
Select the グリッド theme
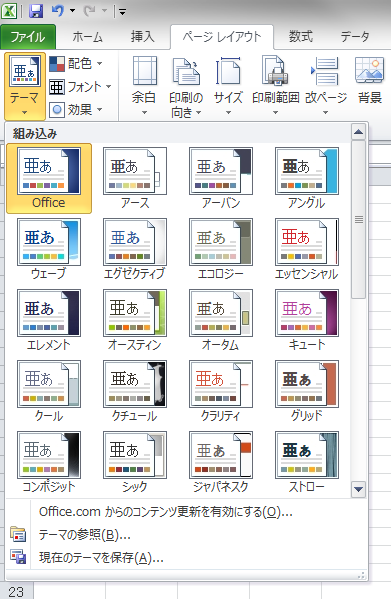[307, 392]
